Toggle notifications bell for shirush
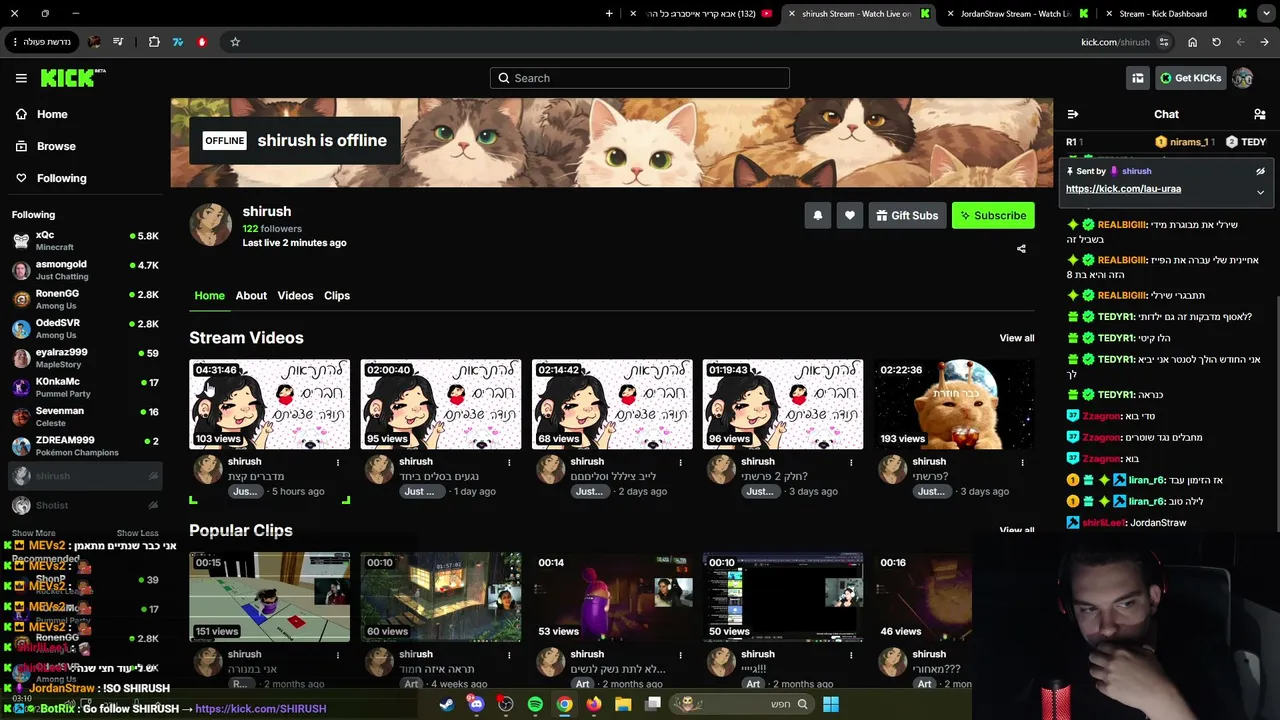This screenshot has width=1280, height=720. pyautogui.click(x=818, y=215)
